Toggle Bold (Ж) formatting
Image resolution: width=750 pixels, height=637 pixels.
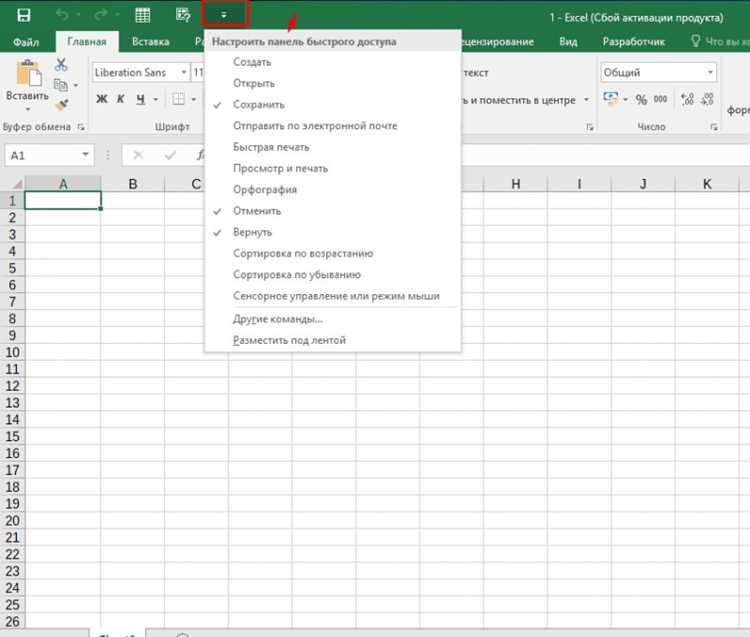[102, 99]
